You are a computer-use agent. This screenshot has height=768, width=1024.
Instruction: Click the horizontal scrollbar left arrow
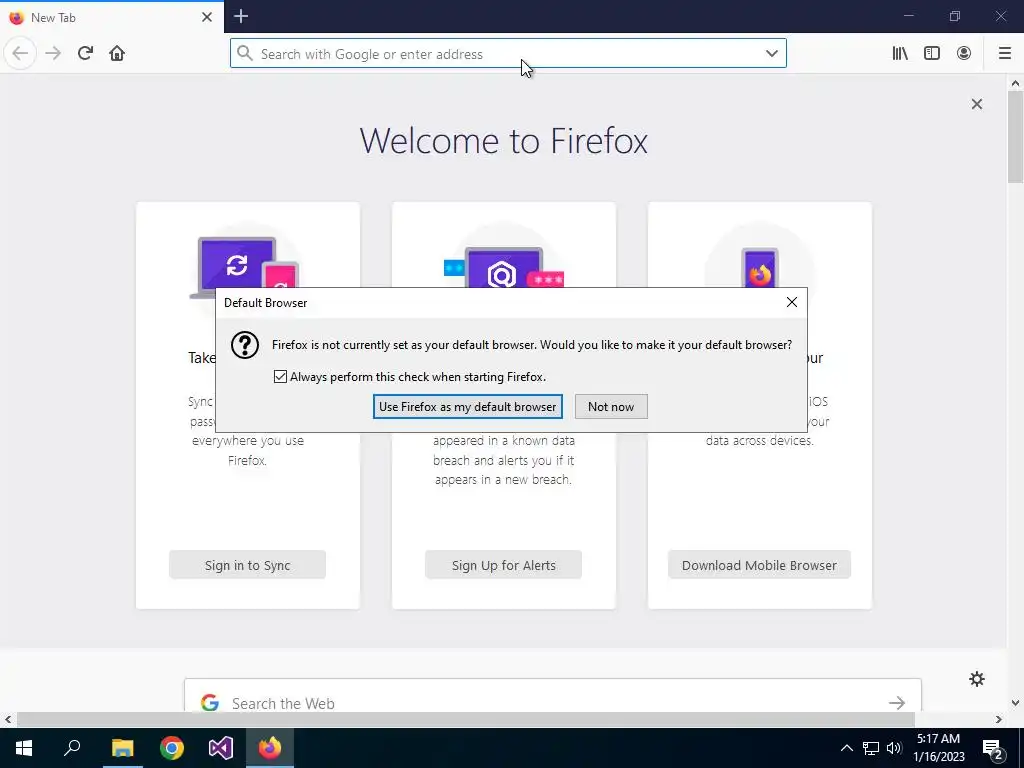point(8,720)
